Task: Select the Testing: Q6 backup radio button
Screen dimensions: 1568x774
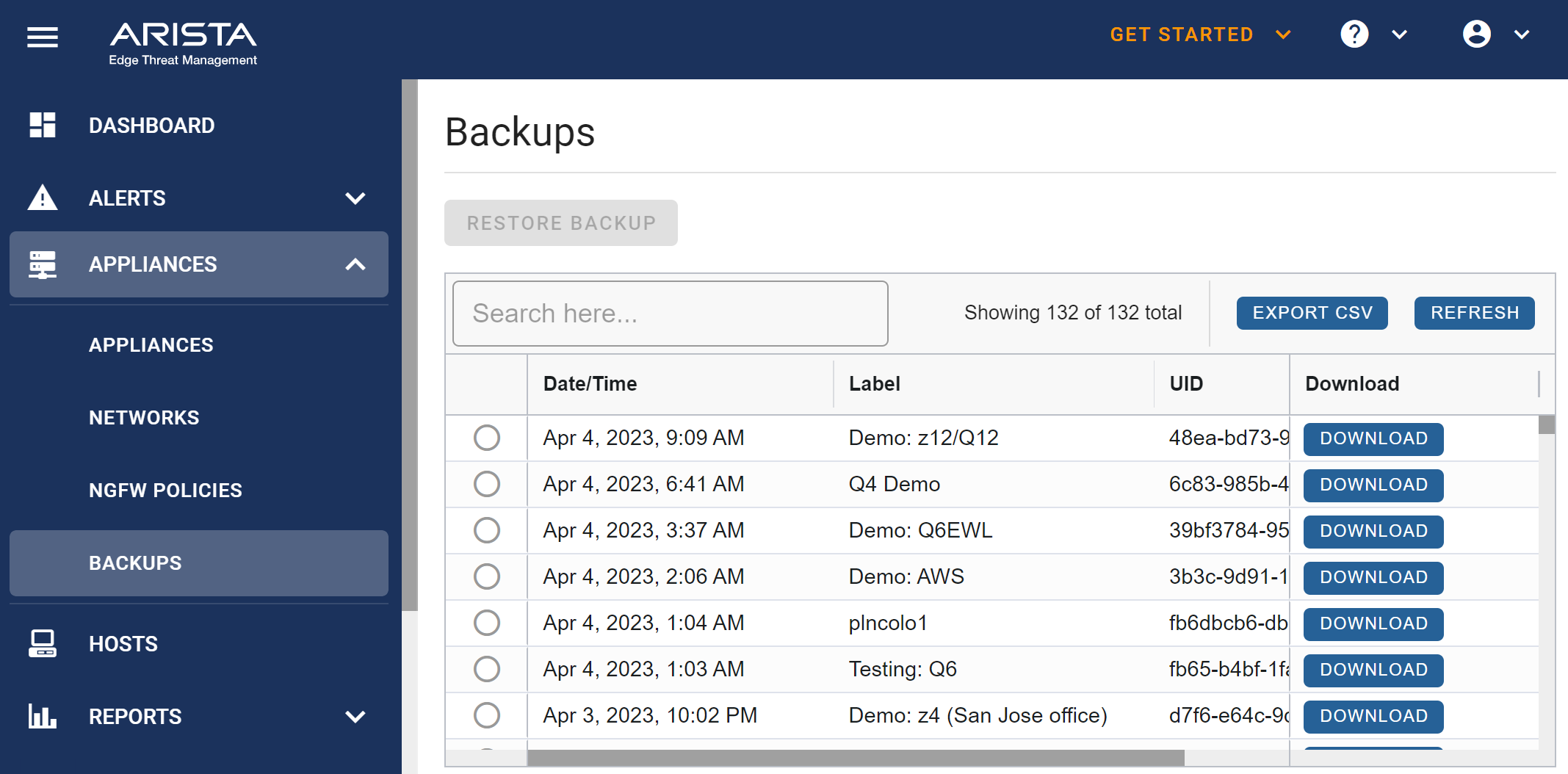Action: pos(487,669)
